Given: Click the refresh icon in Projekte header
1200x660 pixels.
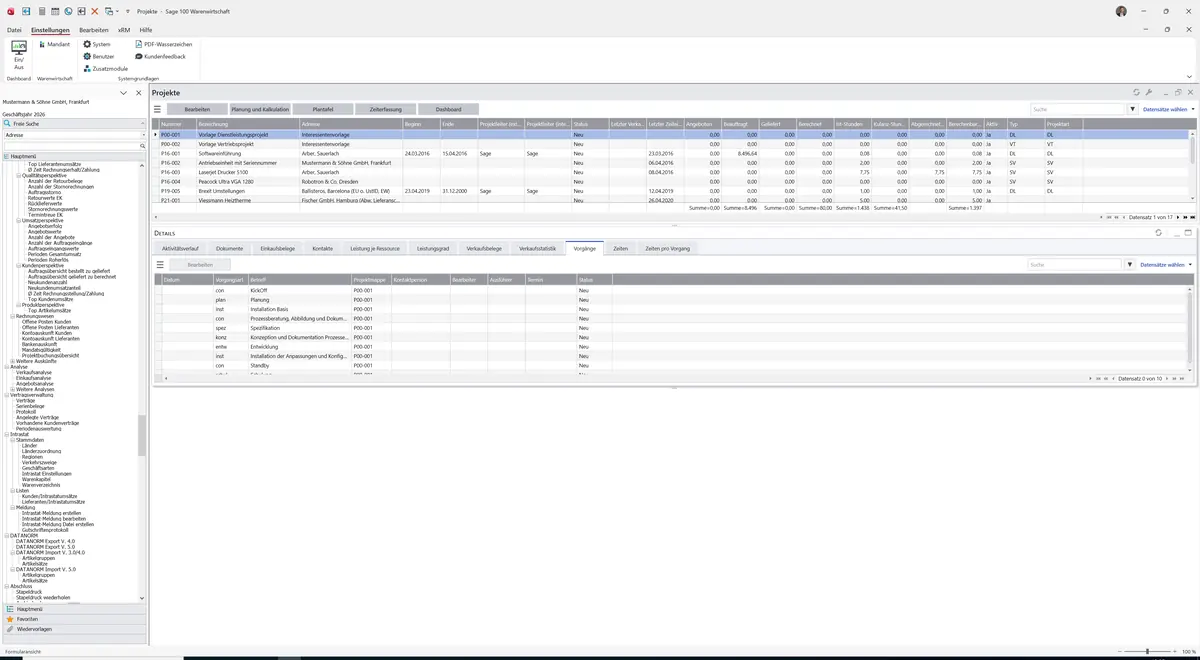Looking at the screenshot, I should [1136, 92].
